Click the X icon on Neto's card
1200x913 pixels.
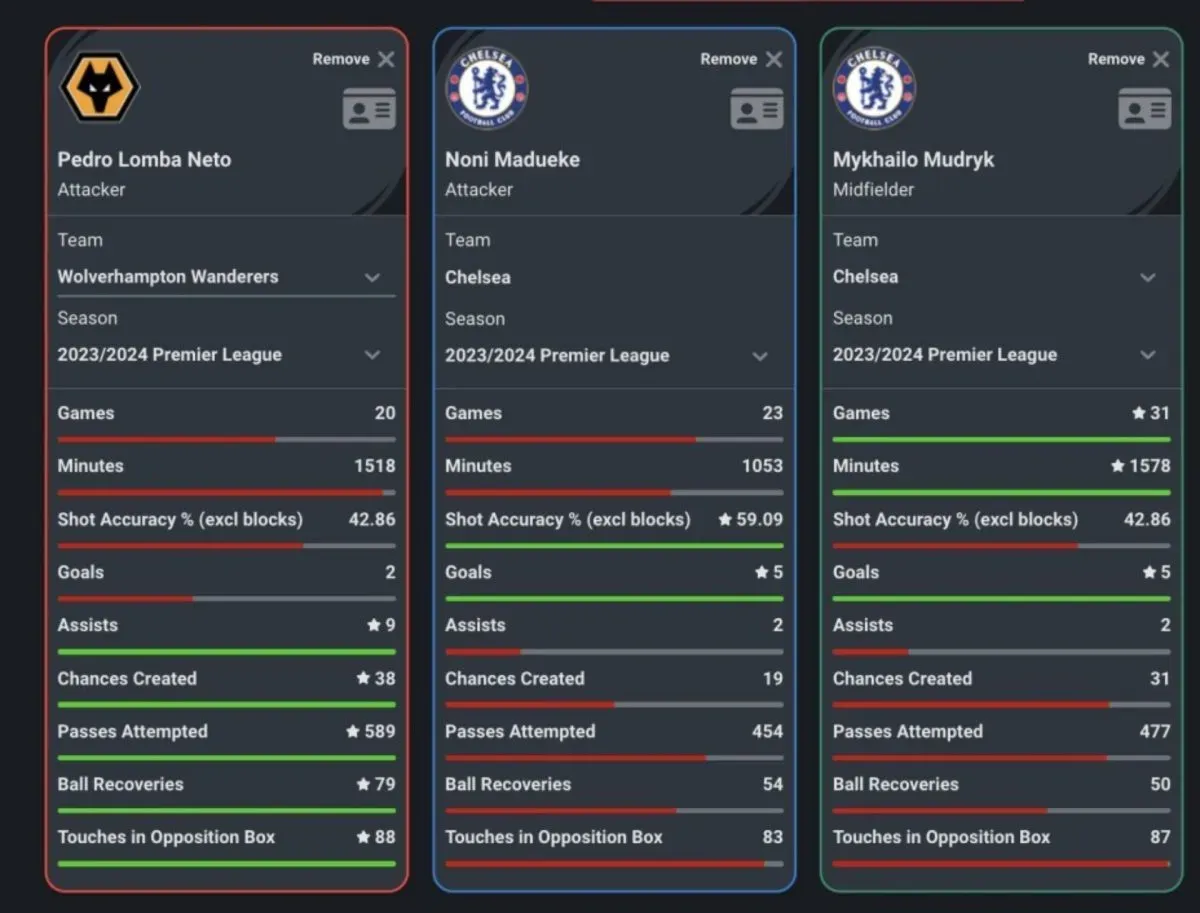[386, 60]
